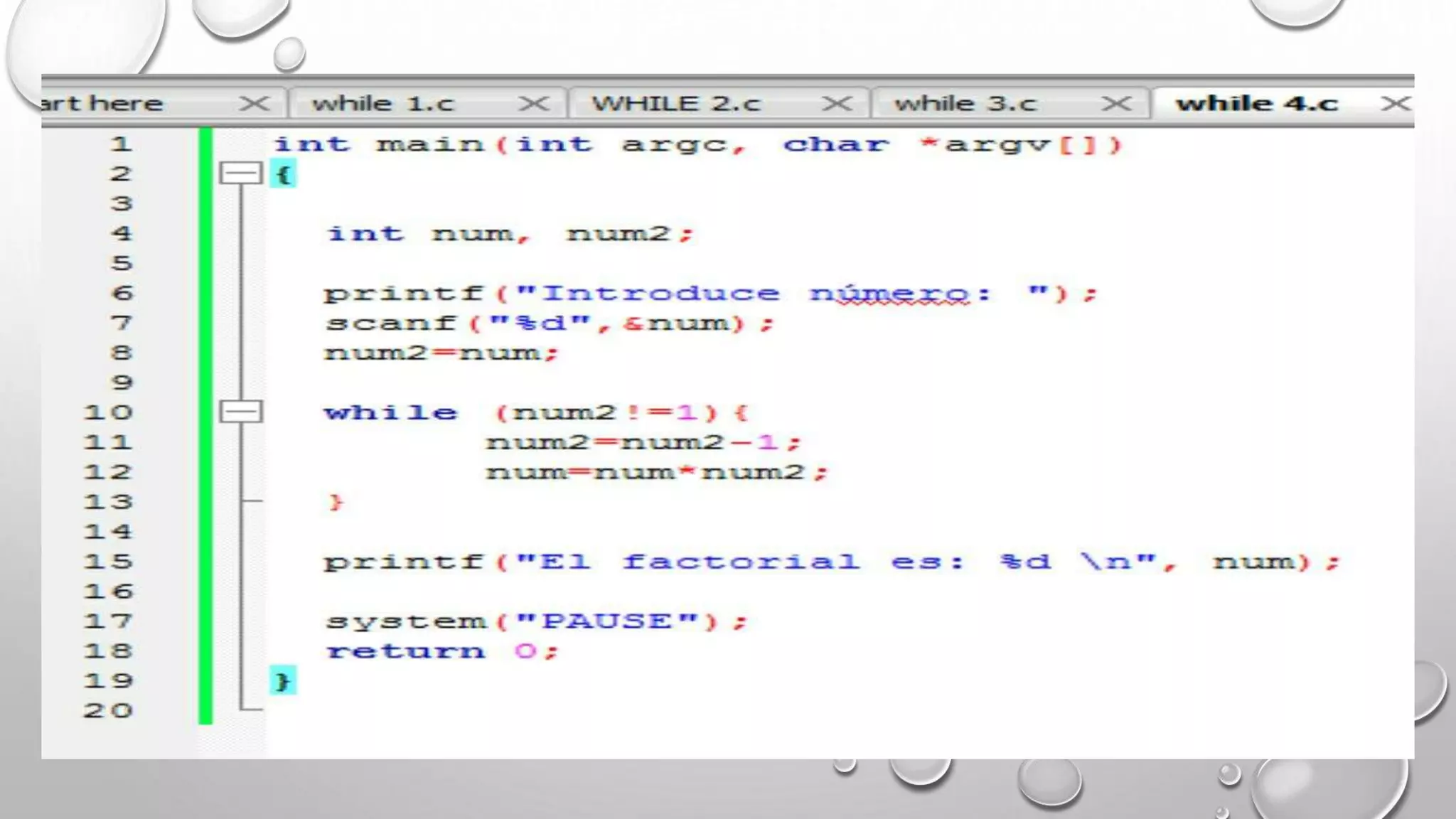The width and height of the screenshot is (1456, 819).
Task: Click the scanf("%d",&num) statement
Action: (549, 323)
